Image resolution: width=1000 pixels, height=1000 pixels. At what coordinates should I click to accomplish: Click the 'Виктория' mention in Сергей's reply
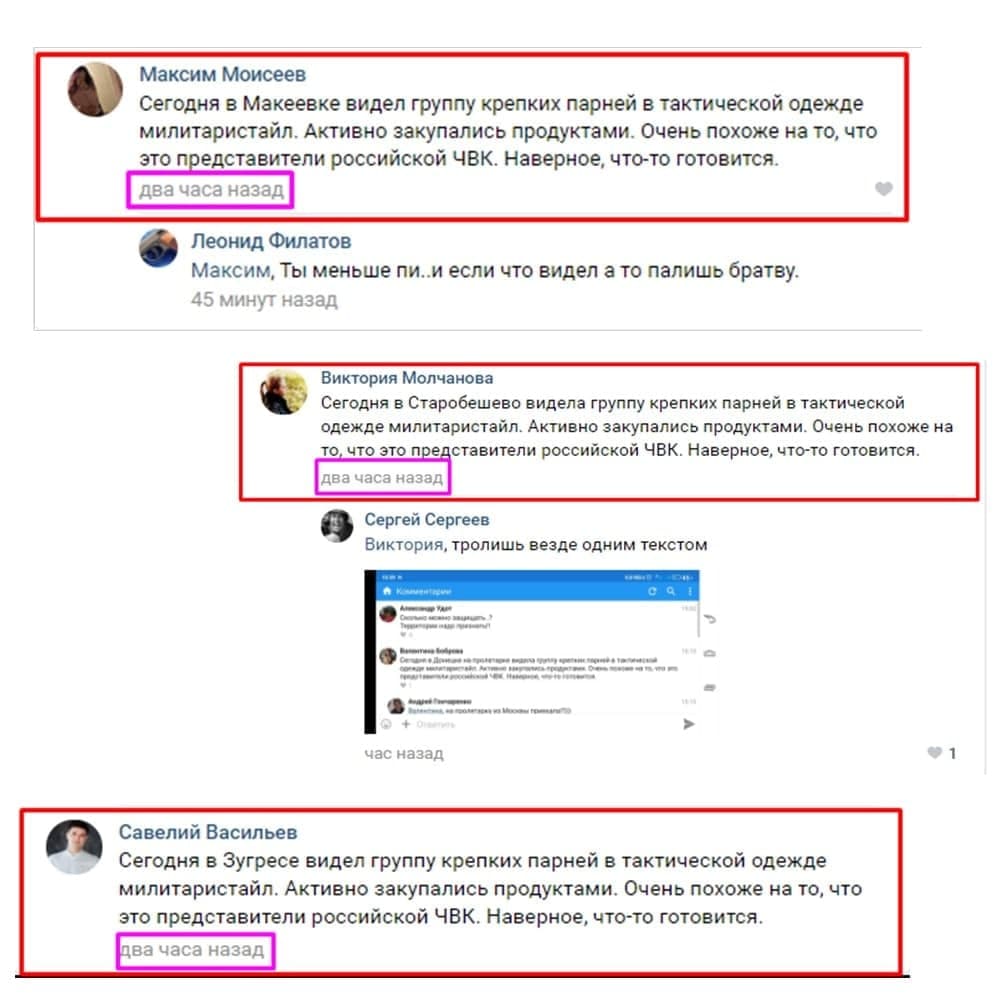tap(404, 545)
